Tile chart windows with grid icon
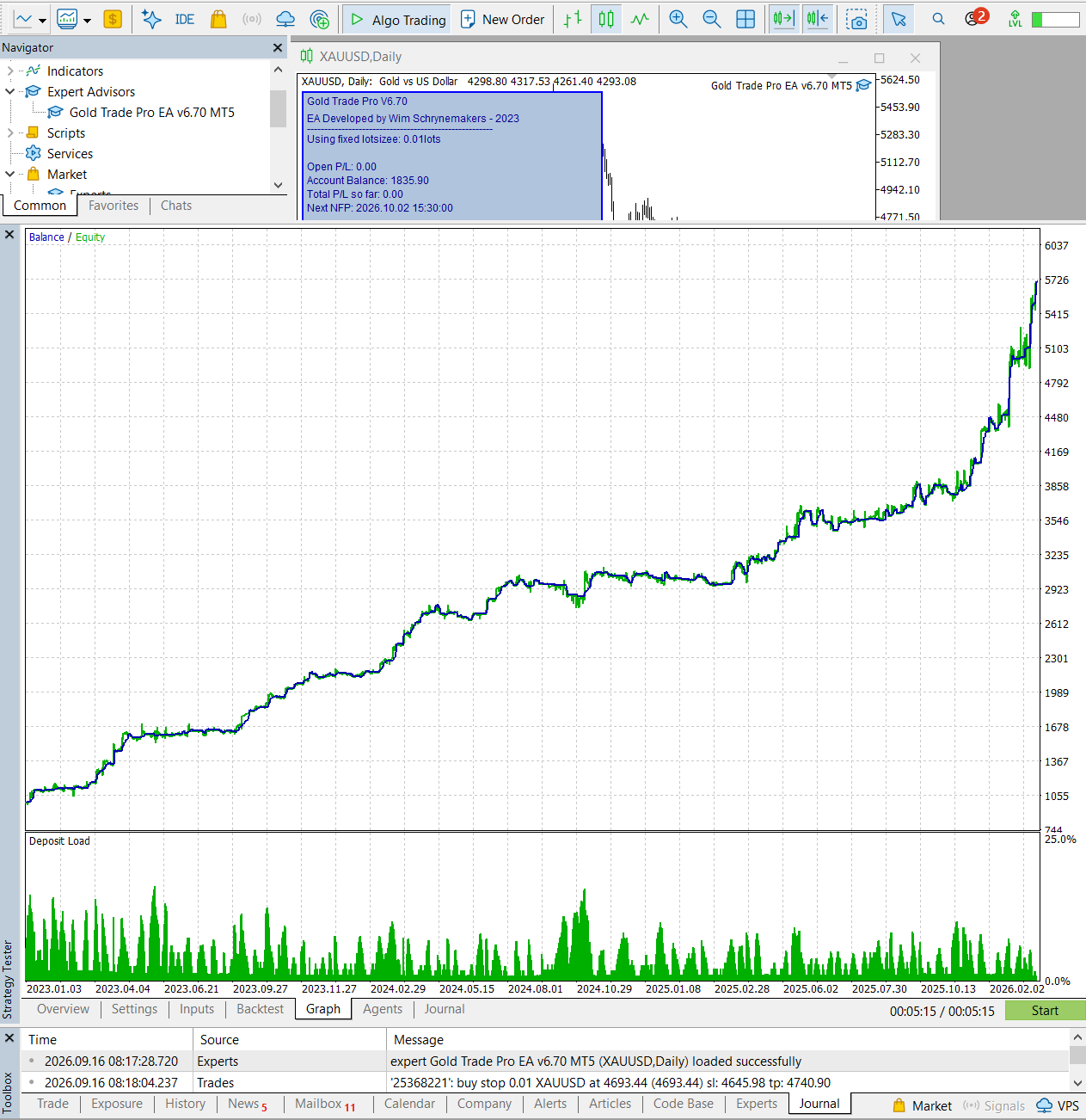 745,19
